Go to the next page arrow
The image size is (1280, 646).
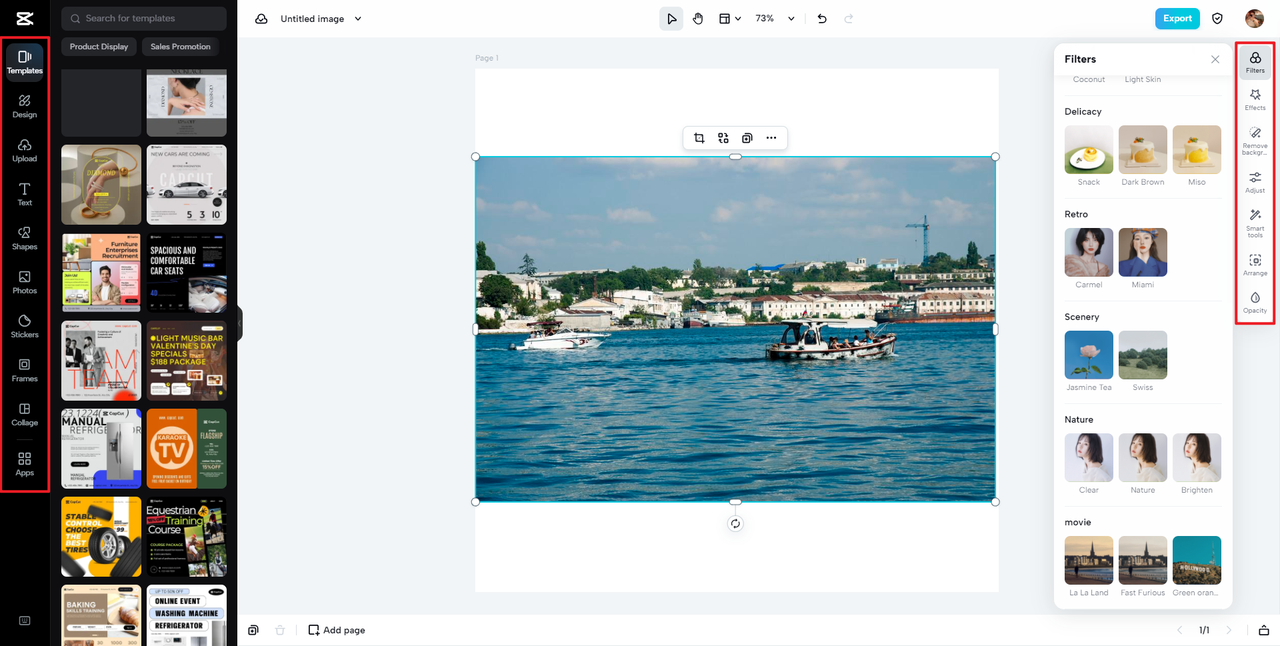(x=1229, y=630)
